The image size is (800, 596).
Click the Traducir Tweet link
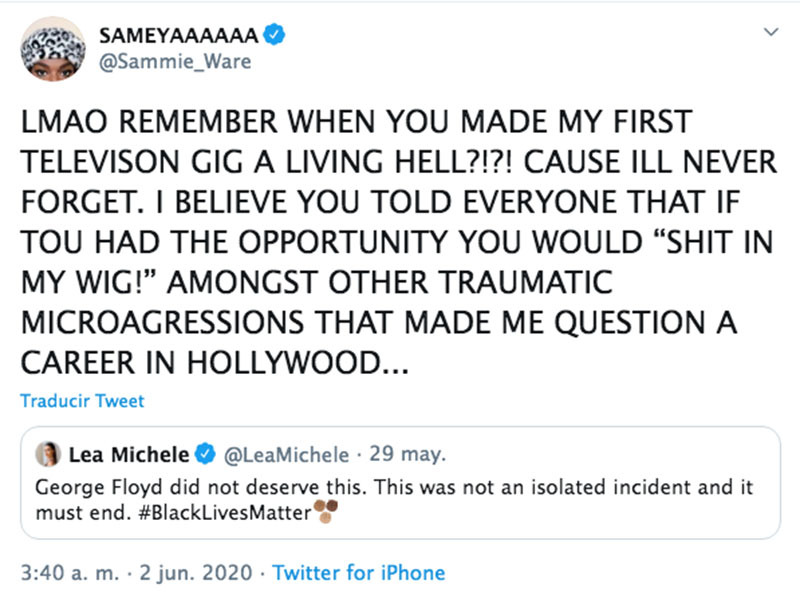tap(82, 401)
